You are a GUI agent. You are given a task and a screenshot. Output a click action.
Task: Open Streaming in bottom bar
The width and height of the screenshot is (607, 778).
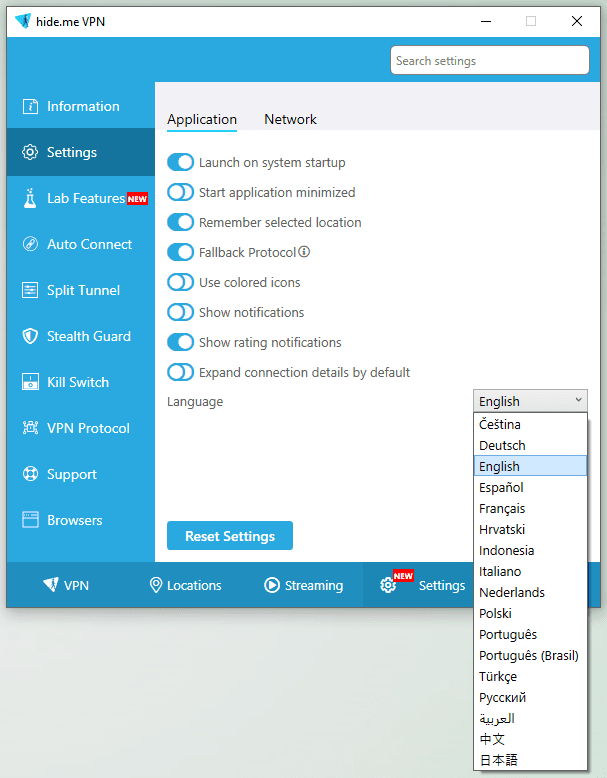point(303,585)
